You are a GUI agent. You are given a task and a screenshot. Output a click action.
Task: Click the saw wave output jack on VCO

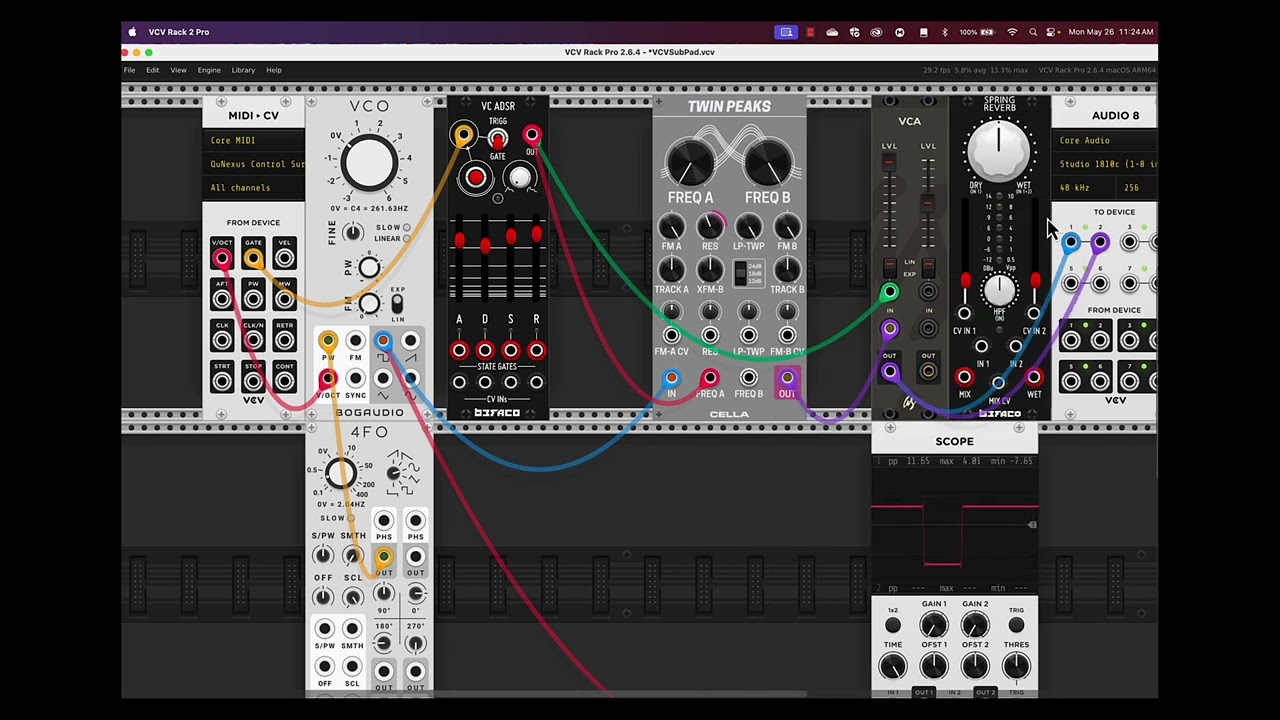coord(410,342)
